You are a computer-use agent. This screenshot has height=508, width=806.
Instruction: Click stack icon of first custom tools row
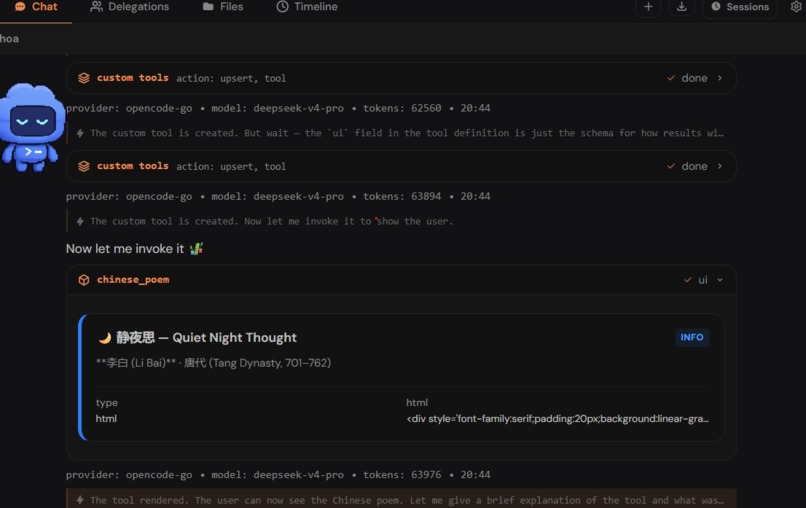pyautogui.click(x=84, y=78)
